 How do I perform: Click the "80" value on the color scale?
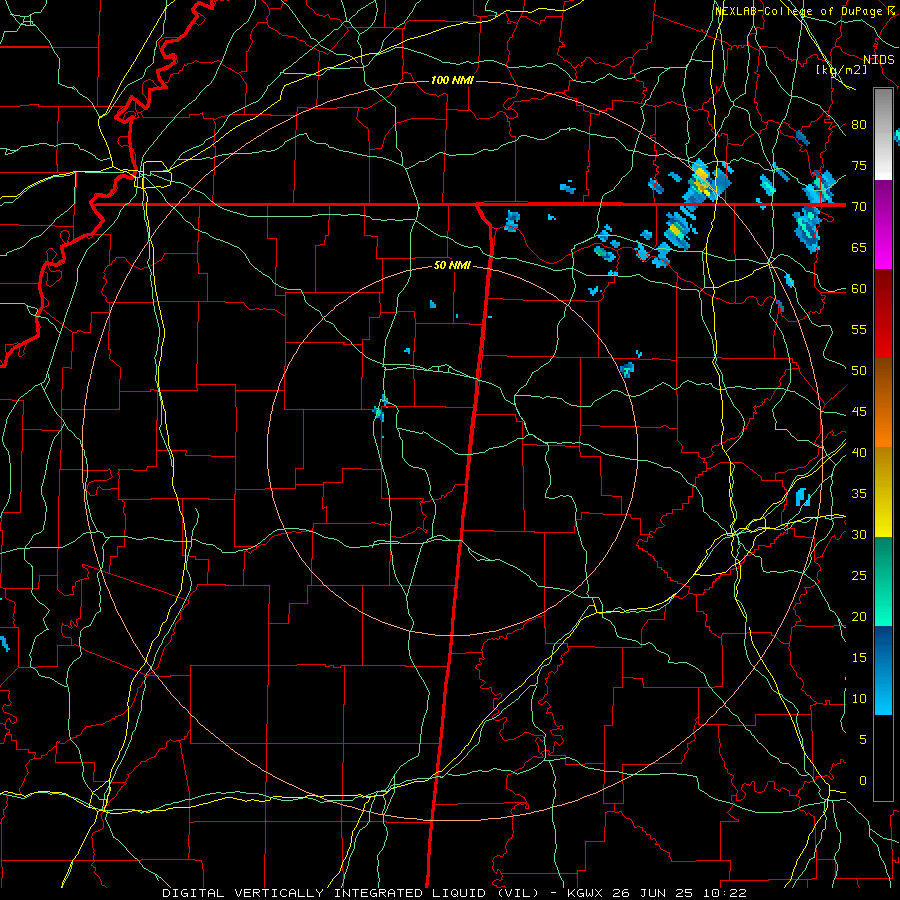point(859,125)
